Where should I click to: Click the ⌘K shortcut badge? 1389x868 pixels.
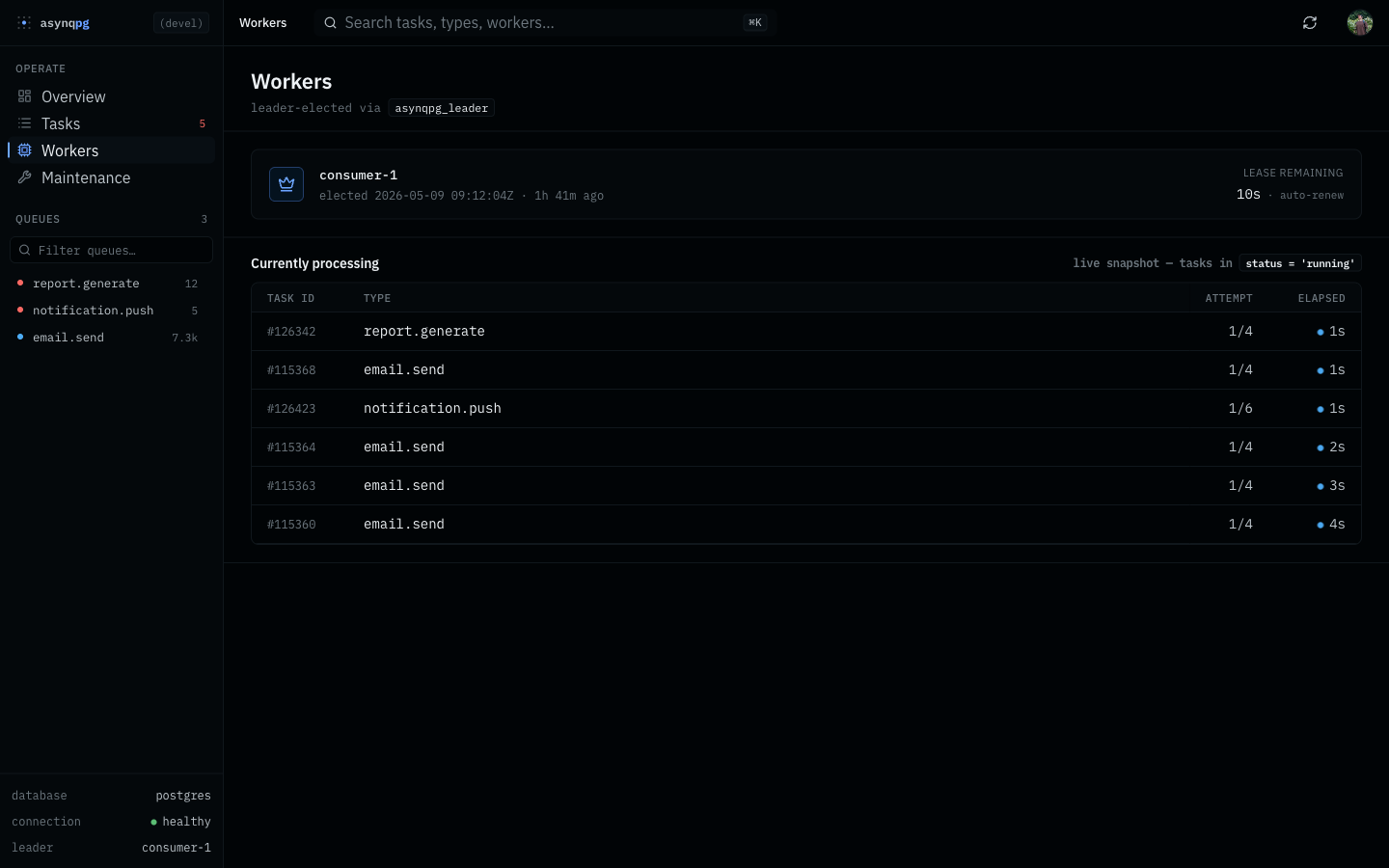755,22
